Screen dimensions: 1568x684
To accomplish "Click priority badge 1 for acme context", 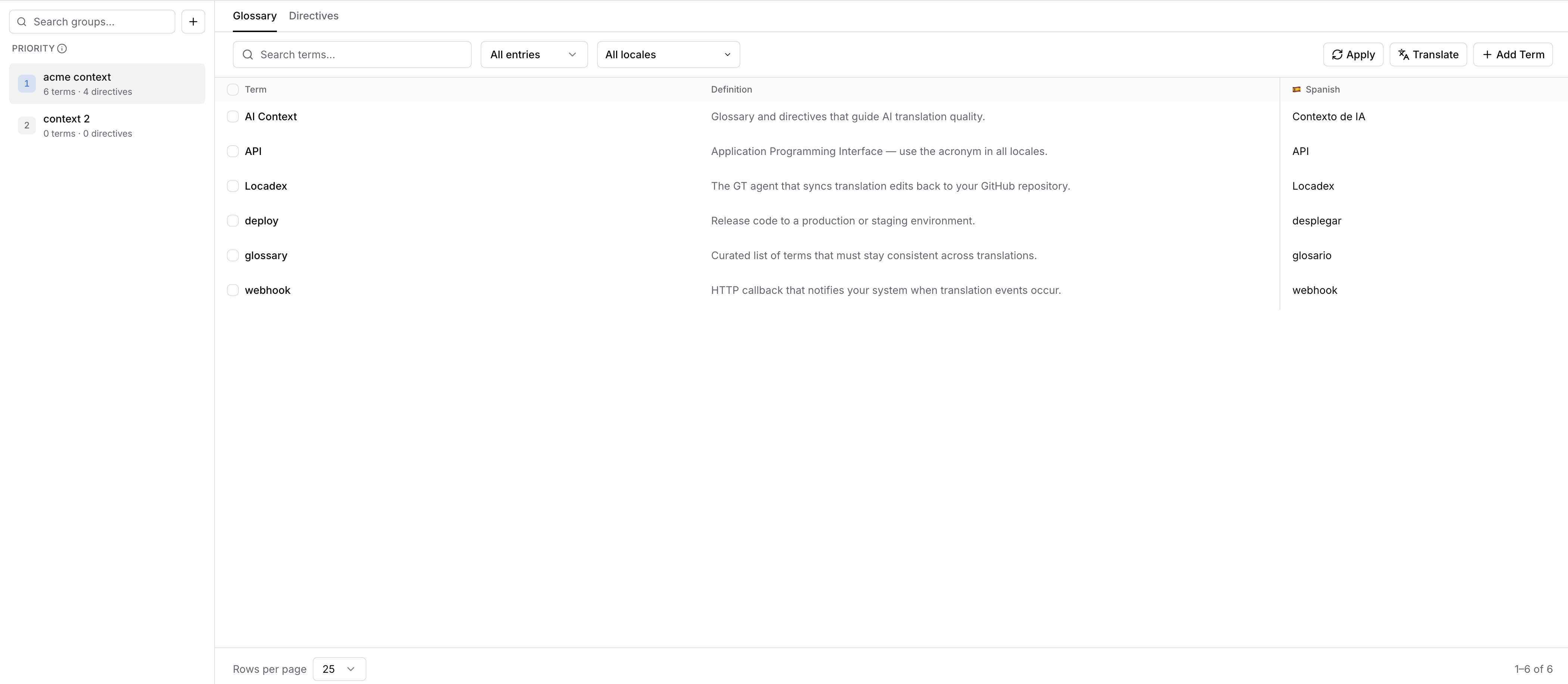I will point(27,83).
